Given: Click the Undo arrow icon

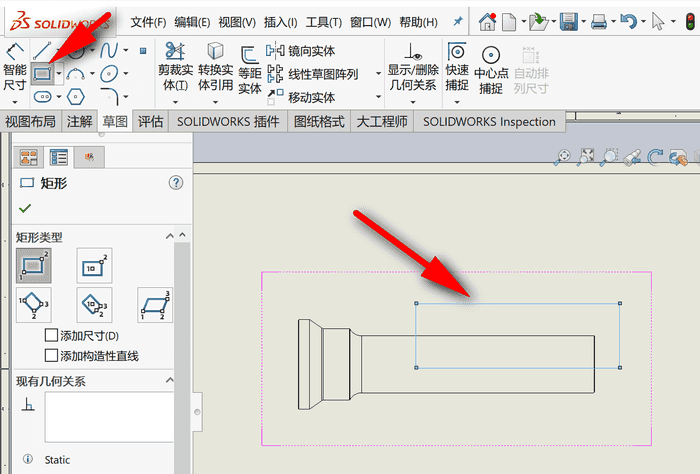Looking at the screenshot, I should [629, 21].
